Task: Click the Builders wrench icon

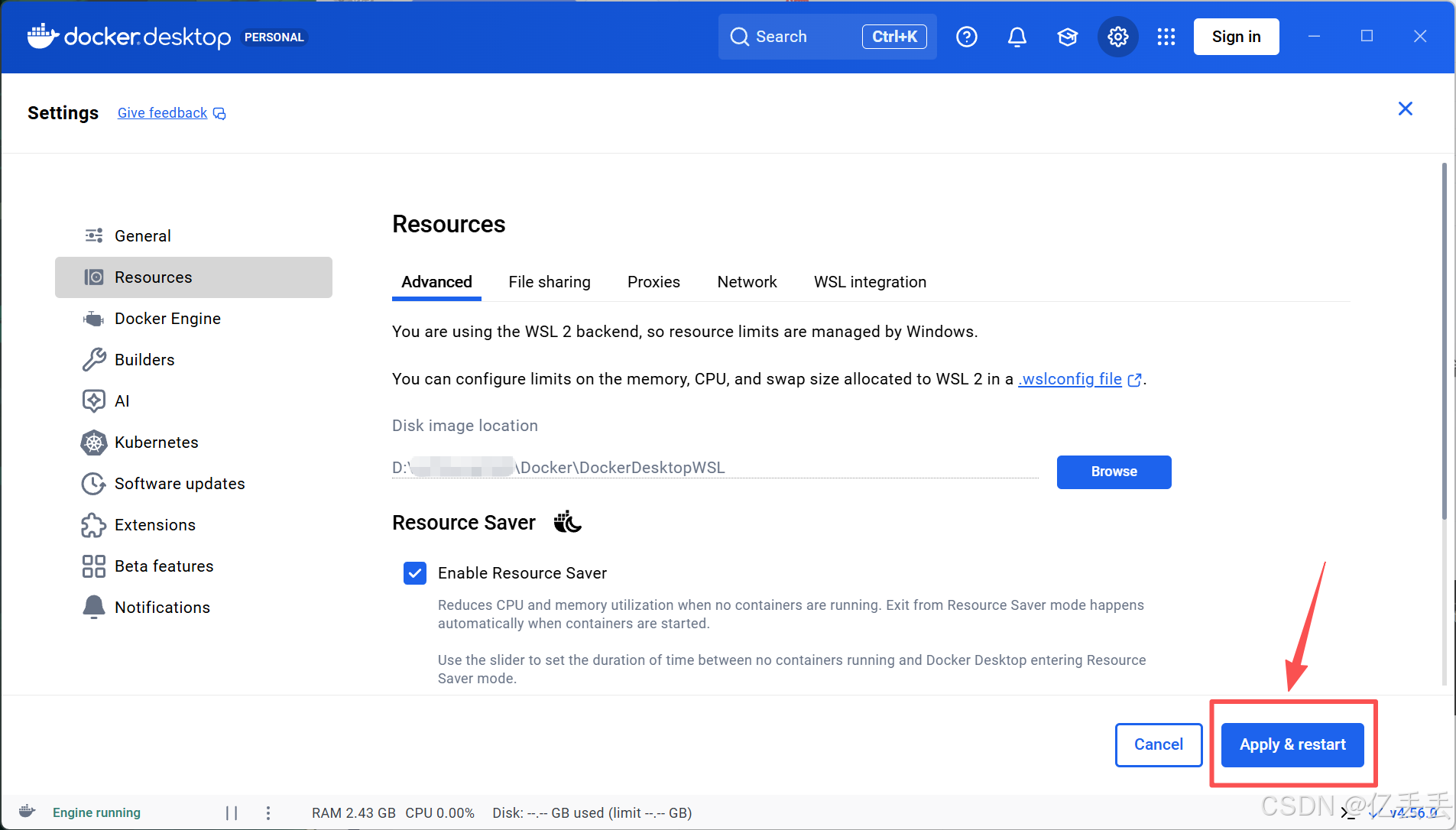Action: coord(94,359)
